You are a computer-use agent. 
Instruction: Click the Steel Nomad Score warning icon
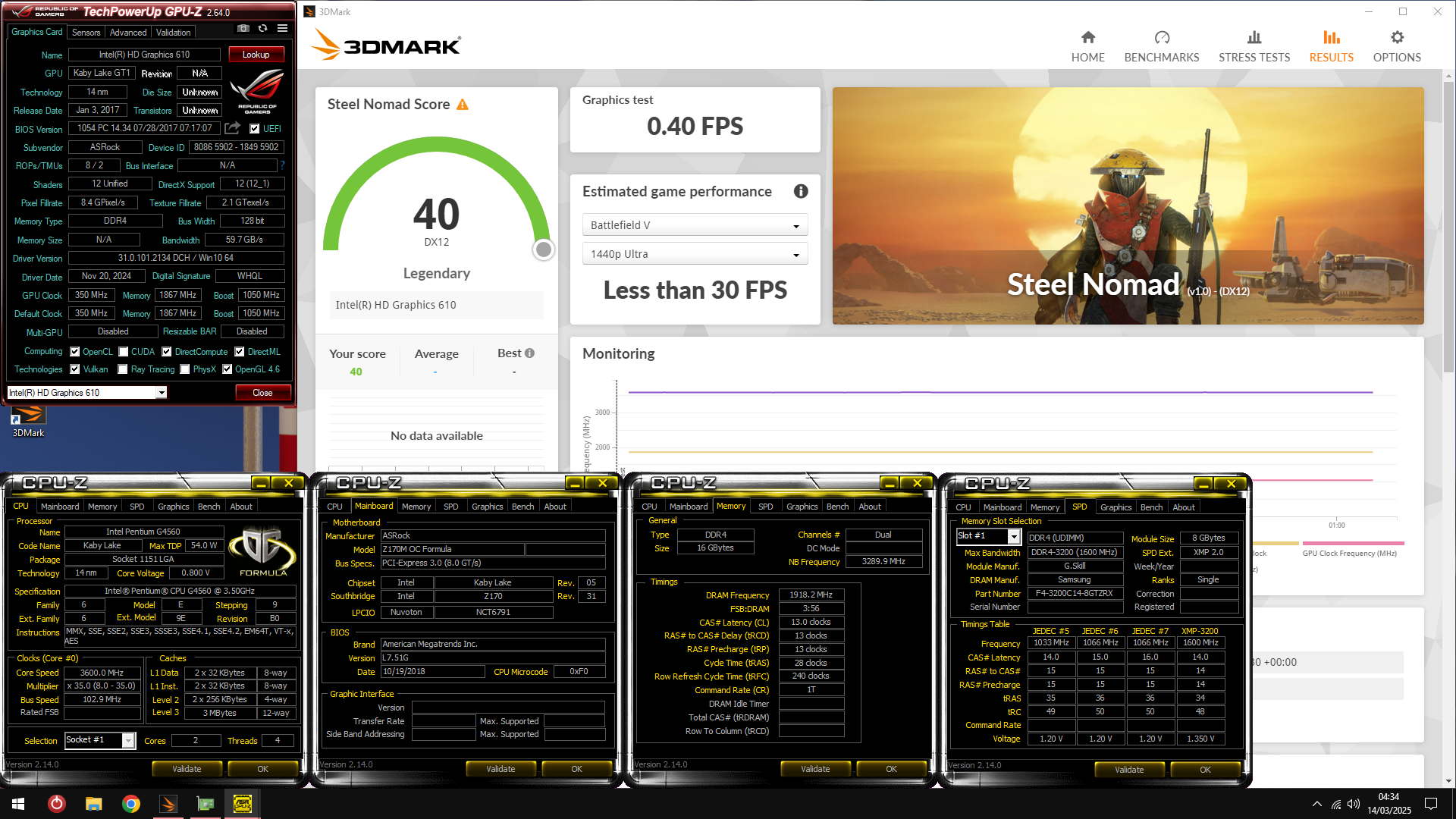463,105
